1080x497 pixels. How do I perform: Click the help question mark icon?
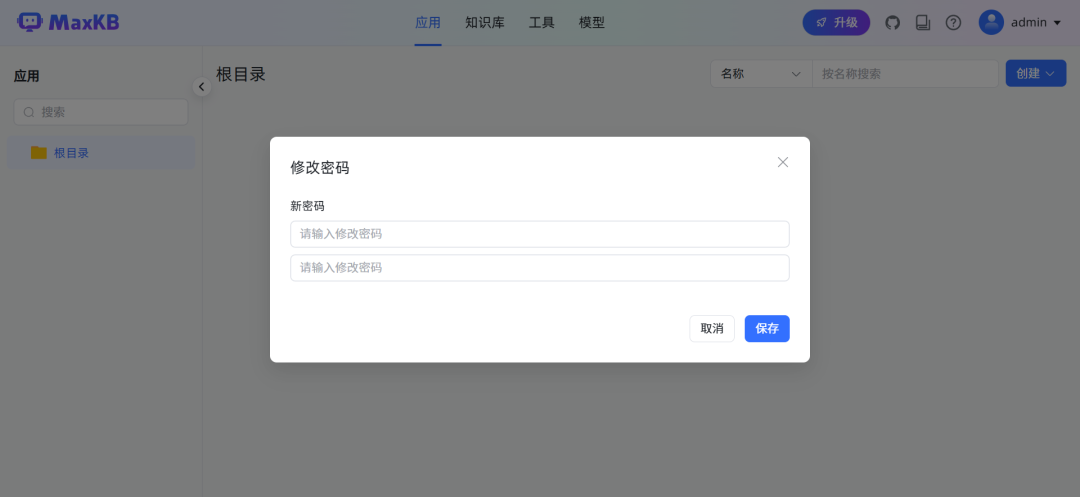[x=953, y=23]
